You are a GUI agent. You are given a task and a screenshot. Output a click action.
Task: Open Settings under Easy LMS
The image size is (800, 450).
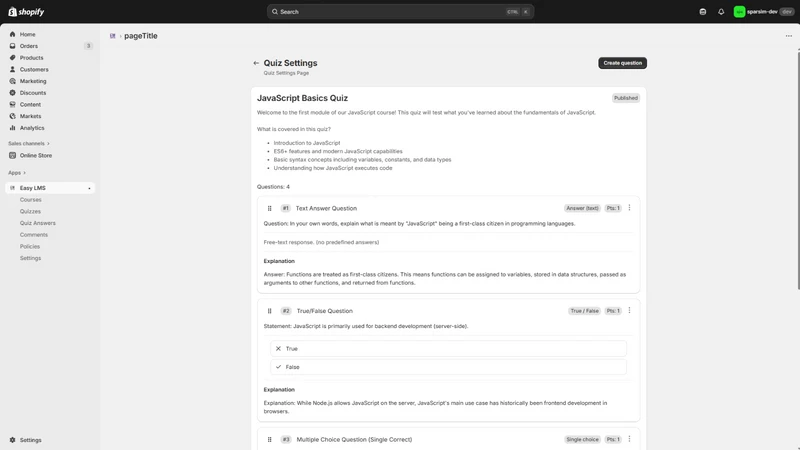(30, 258)
